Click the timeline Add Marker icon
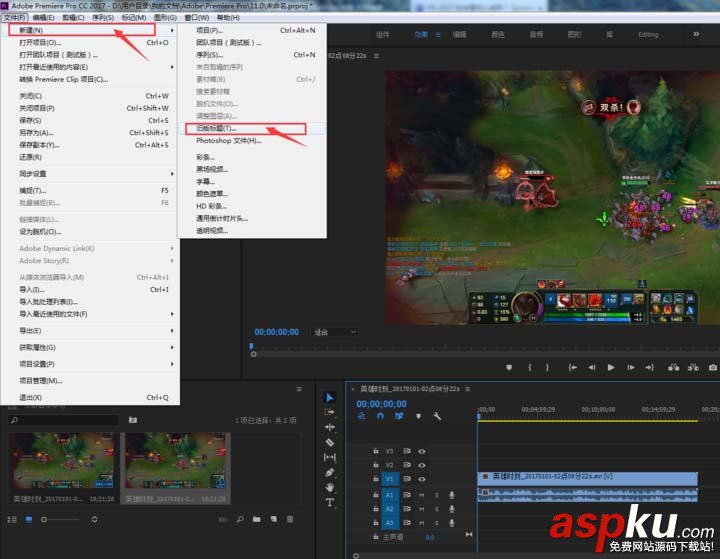This screenshot has height=559, width=720. (x=418, y=416)
